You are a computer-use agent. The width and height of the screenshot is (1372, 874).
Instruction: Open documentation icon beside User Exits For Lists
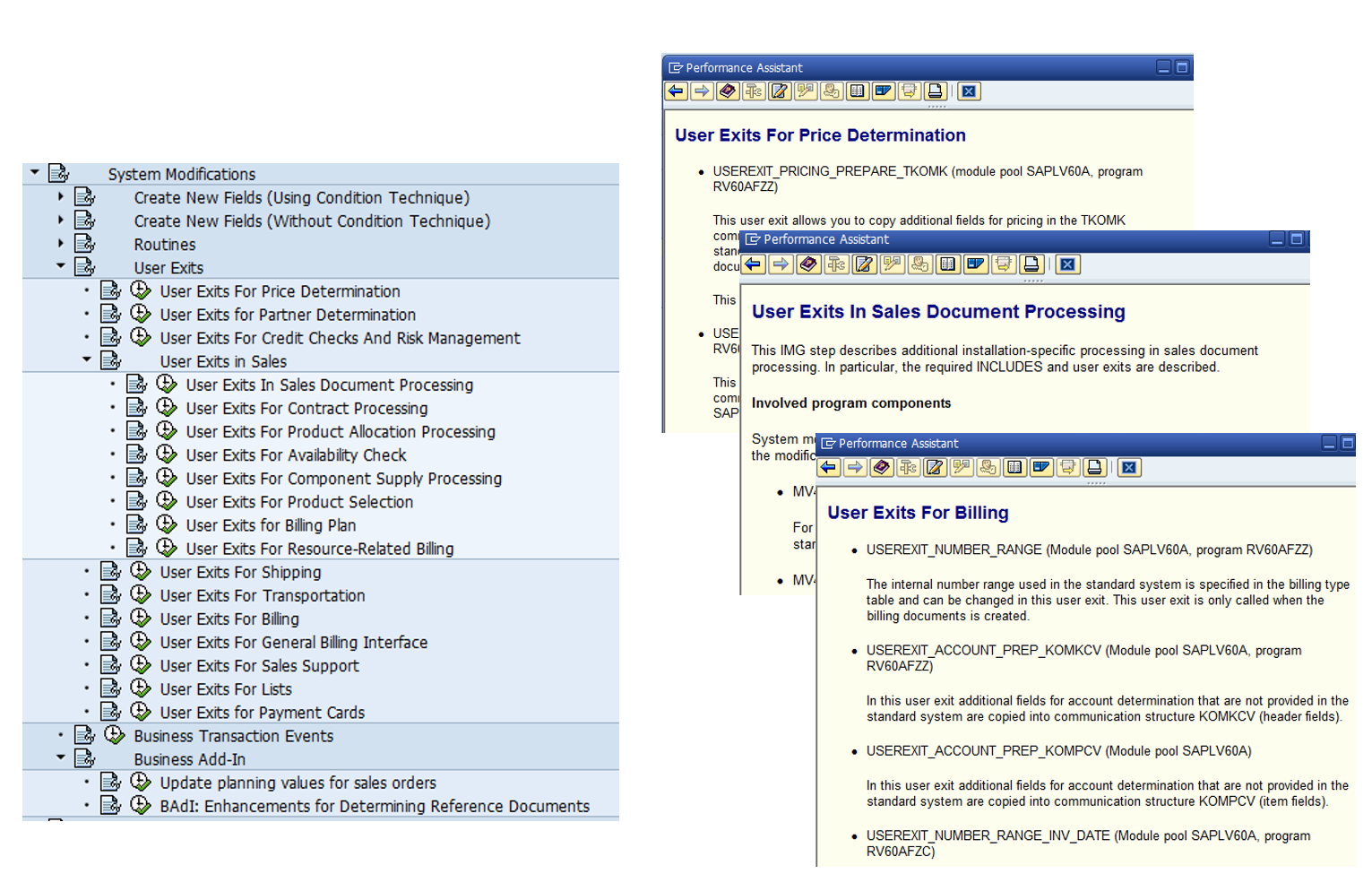[x=111, y=688]
